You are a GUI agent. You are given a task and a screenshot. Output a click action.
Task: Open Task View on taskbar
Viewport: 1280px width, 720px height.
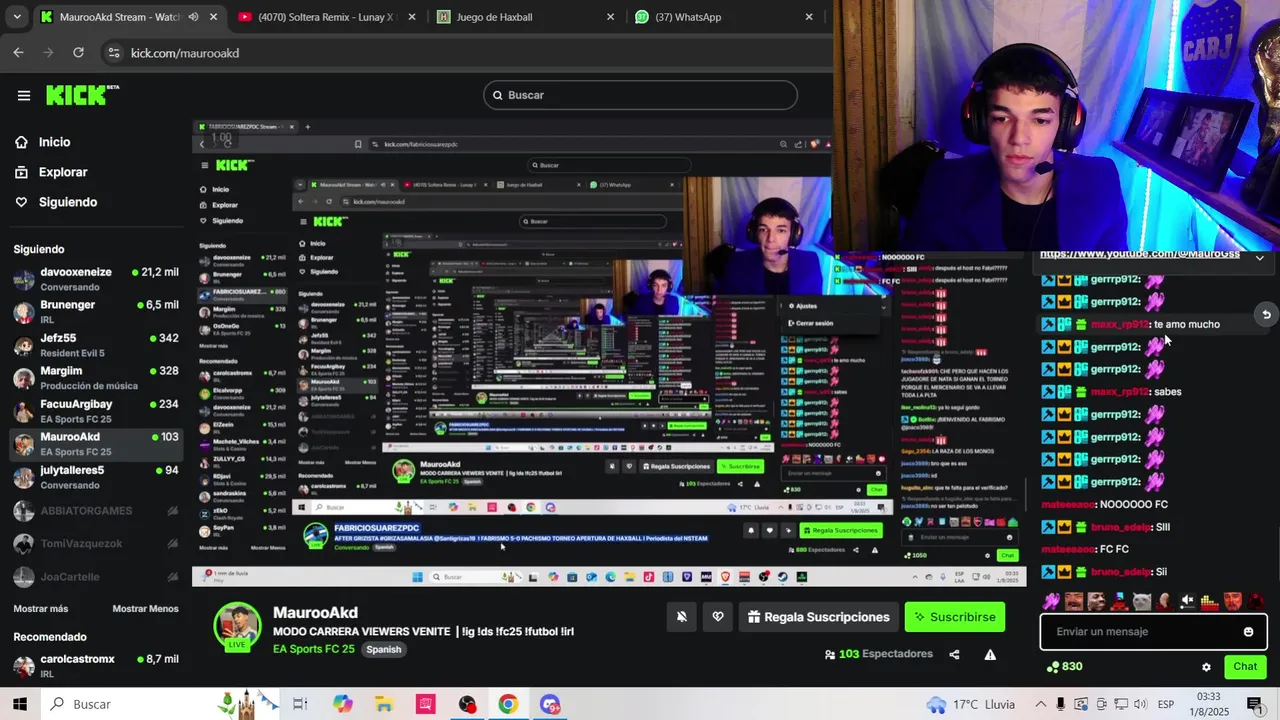point(300,704)
